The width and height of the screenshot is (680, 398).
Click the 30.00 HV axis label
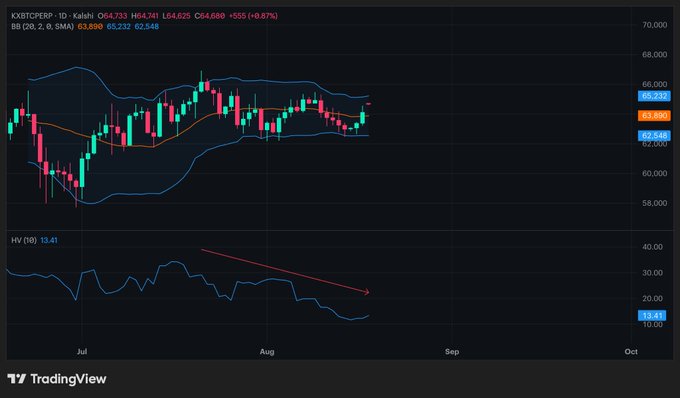click(x=652, y=273)
